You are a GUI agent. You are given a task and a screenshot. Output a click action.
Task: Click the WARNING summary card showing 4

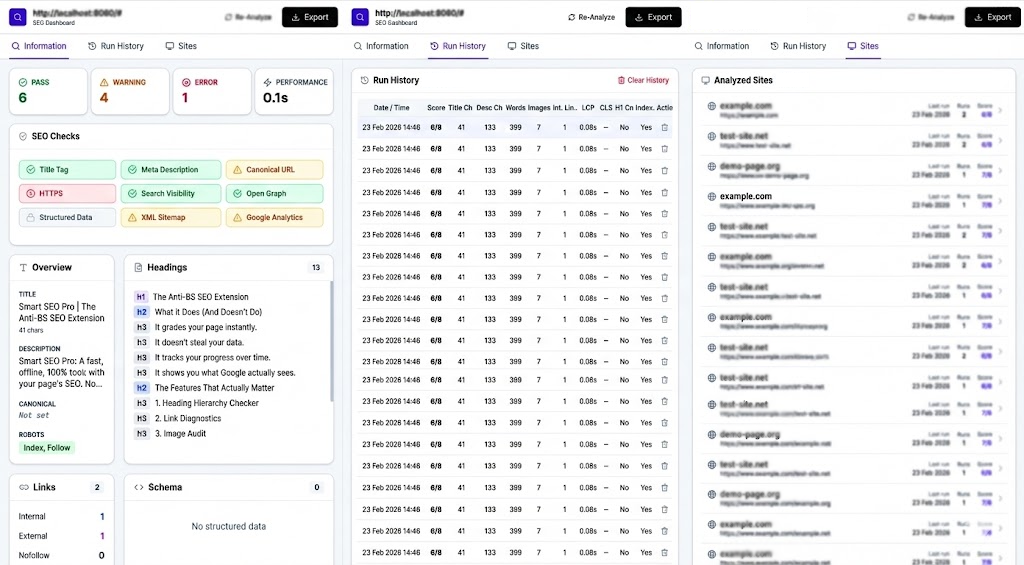(130, 91)
